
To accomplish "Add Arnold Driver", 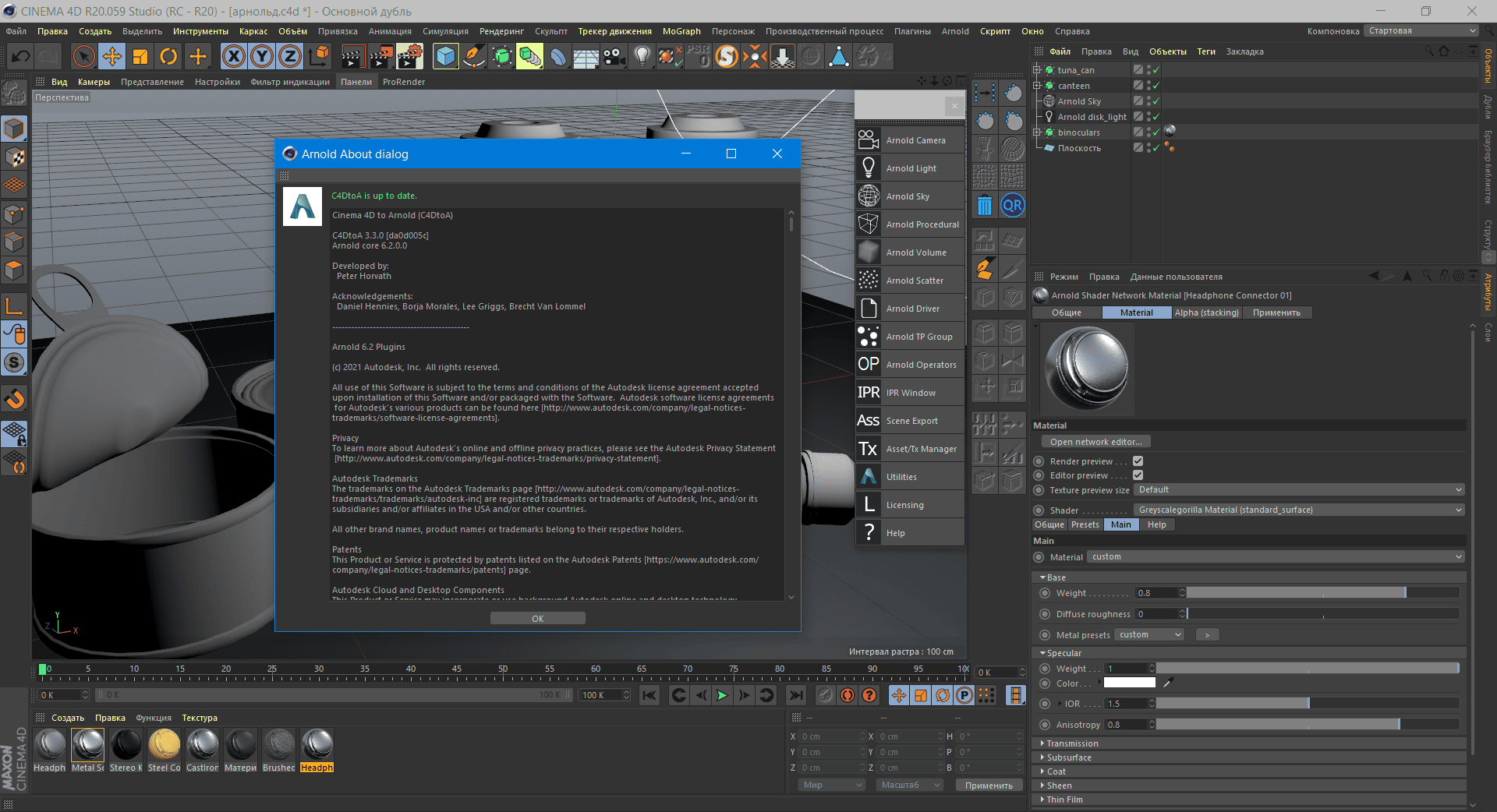I will coord(910,309).
